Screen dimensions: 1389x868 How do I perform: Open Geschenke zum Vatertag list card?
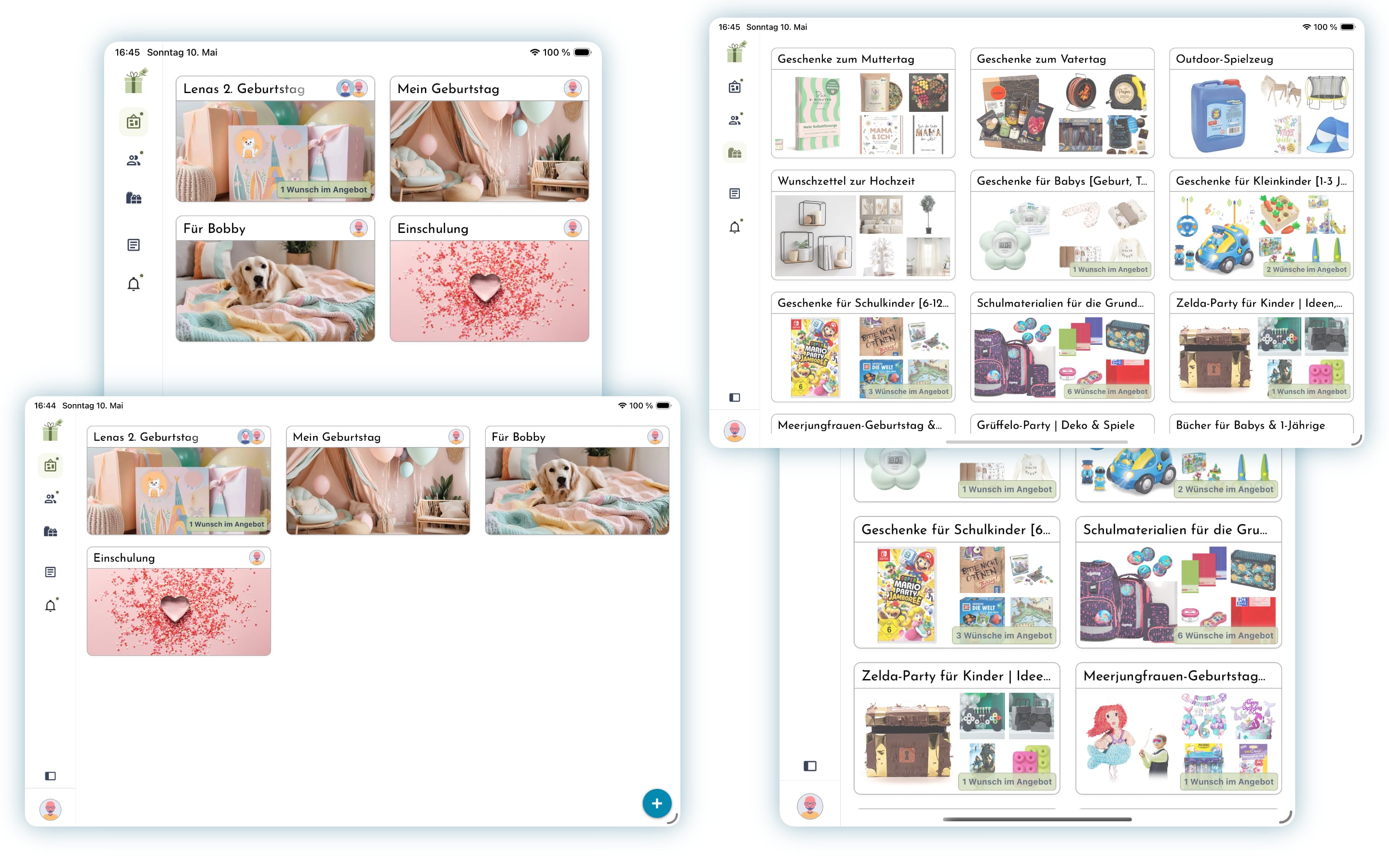click(1062, 103)
